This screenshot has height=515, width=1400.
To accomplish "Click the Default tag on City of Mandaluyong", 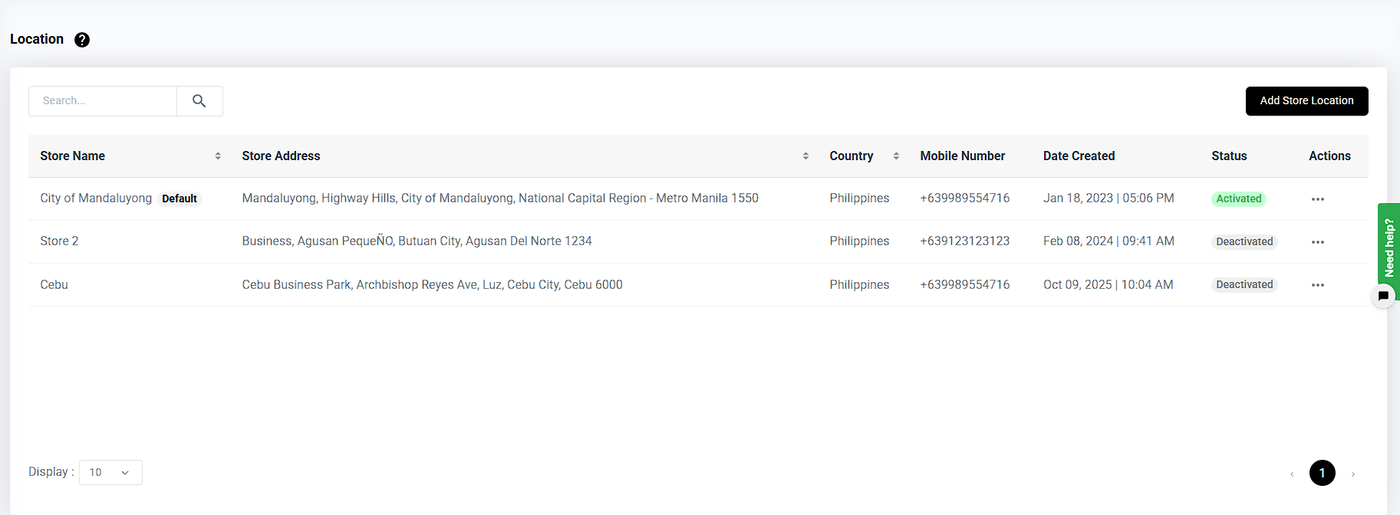I will coord(180,199).
